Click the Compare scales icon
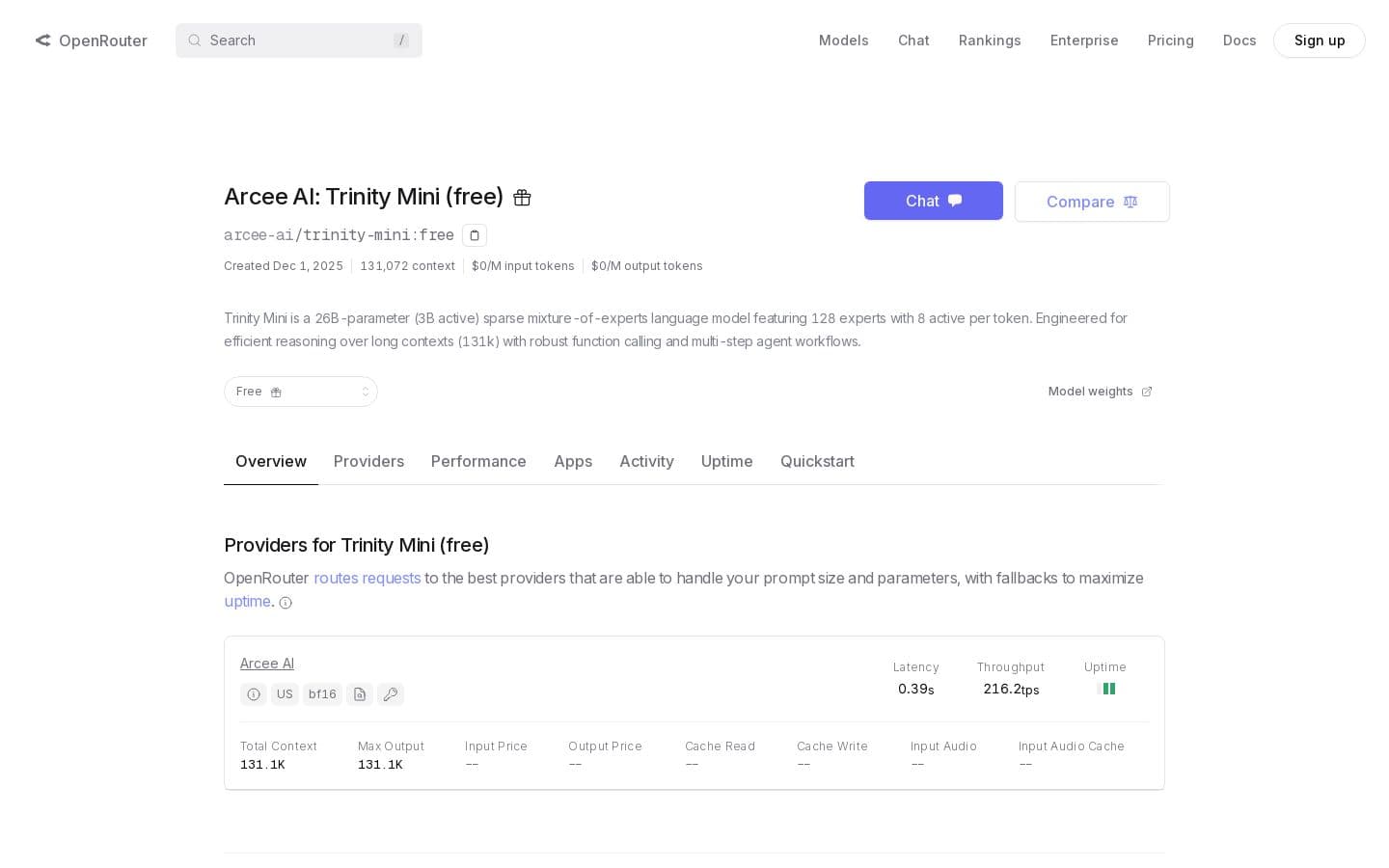 coord(1130,202)
